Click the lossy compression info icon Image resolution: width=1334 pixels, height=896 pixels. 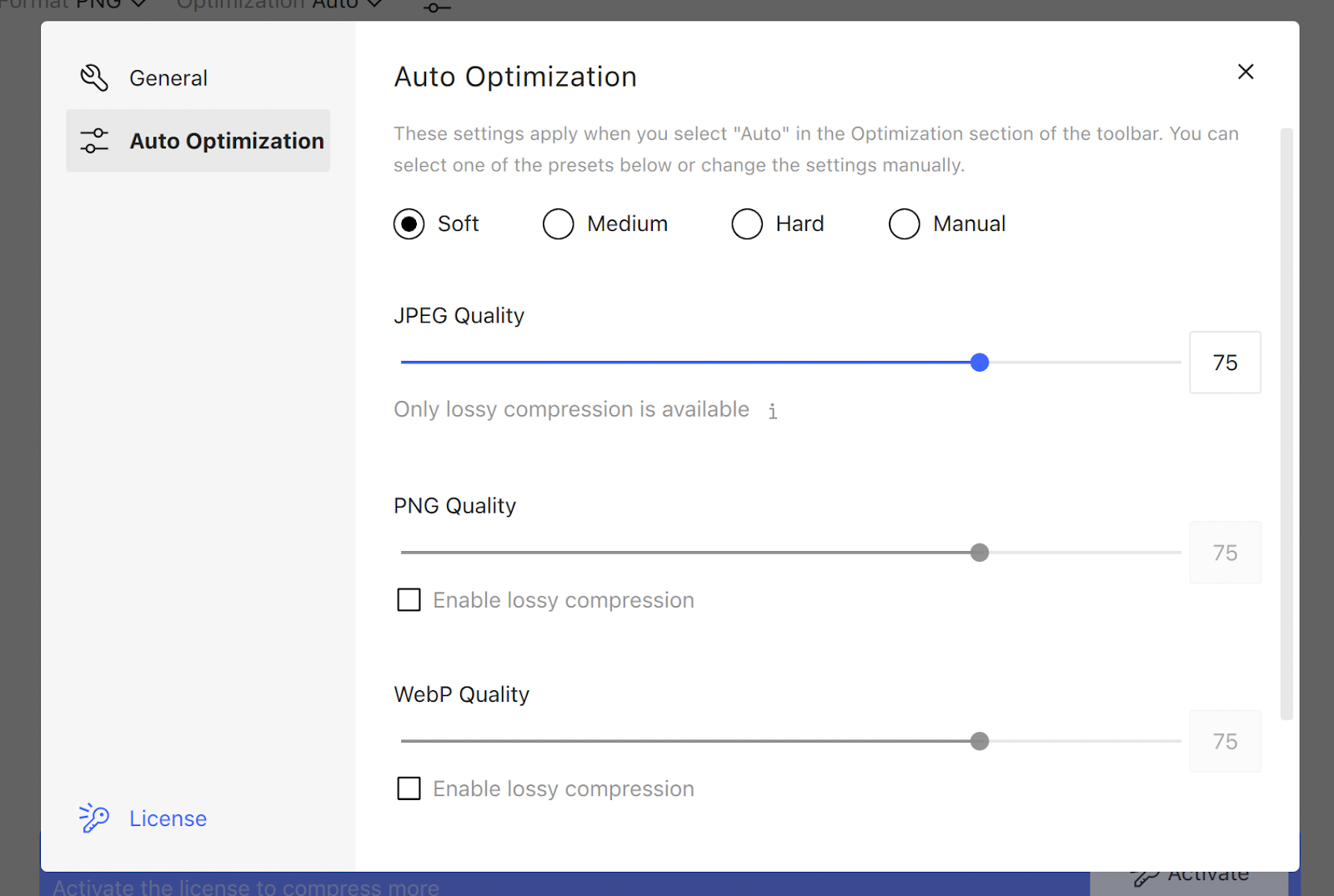pyautogui.click(x=773, y=411)
